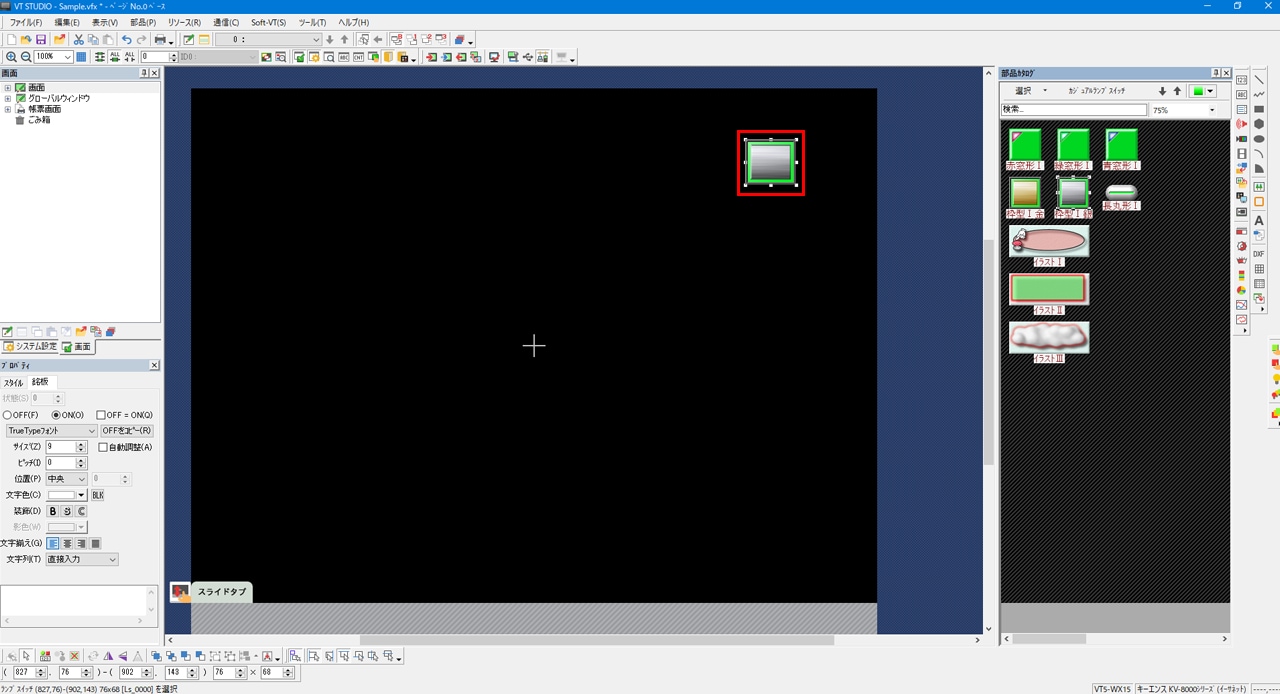The height and width of the screenshot is (694, 1280).
Task: Select the straight line drawing tool
Action: pos(1259,80)
